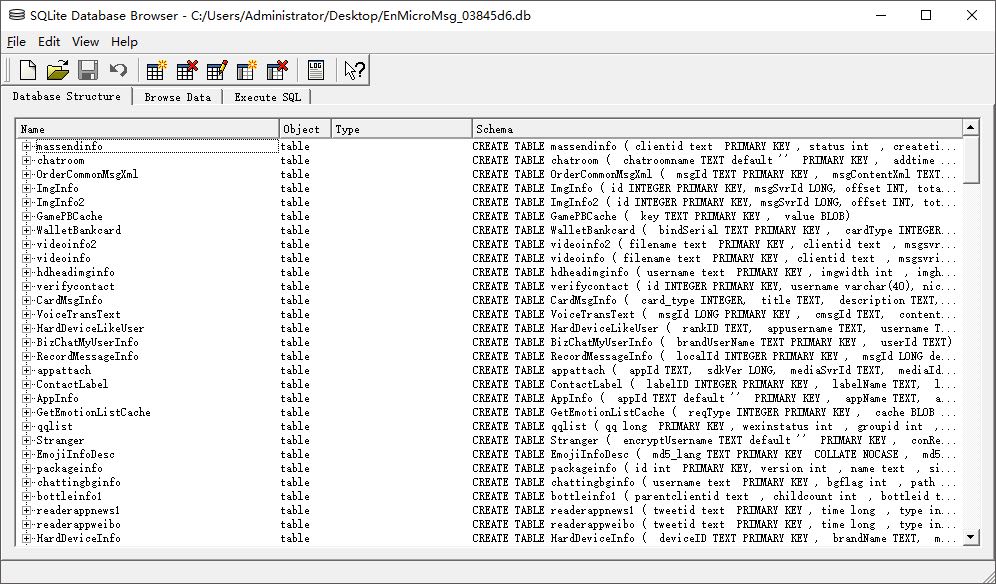
Task: Switch to the Execute SQL tab
Action: pos(267,97)
